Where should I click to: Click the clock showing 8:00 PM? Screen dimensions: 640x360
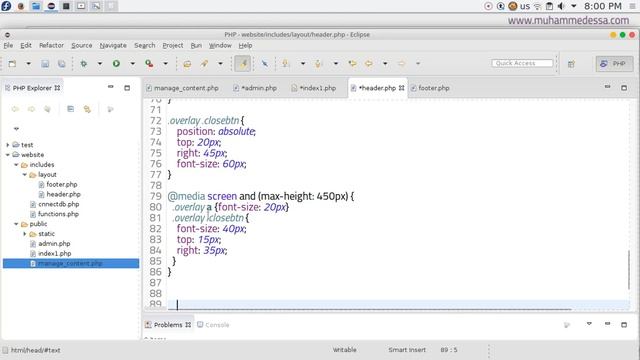point(602,6)
